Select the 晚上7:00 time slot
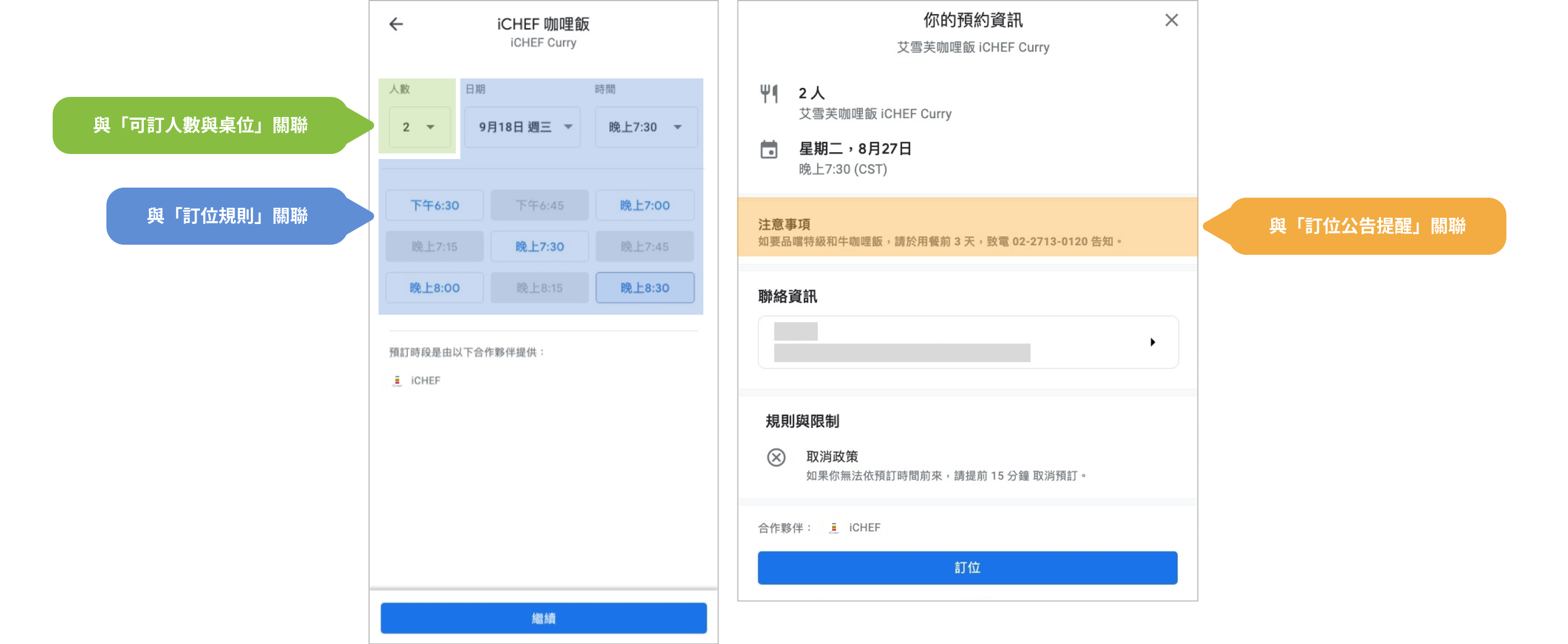1568x644 pixels. pyautogui.click(x=645, y=206)
